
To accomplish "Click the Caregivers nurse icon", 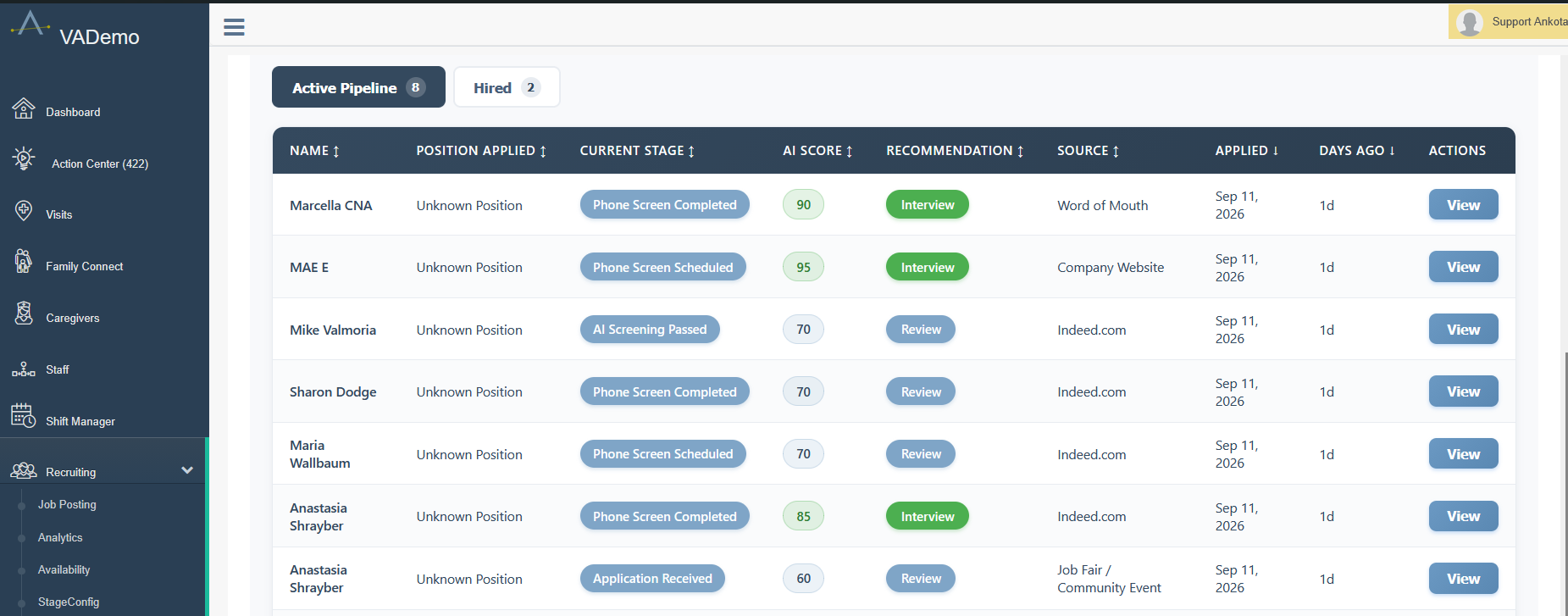I will (x=24, y=314).
